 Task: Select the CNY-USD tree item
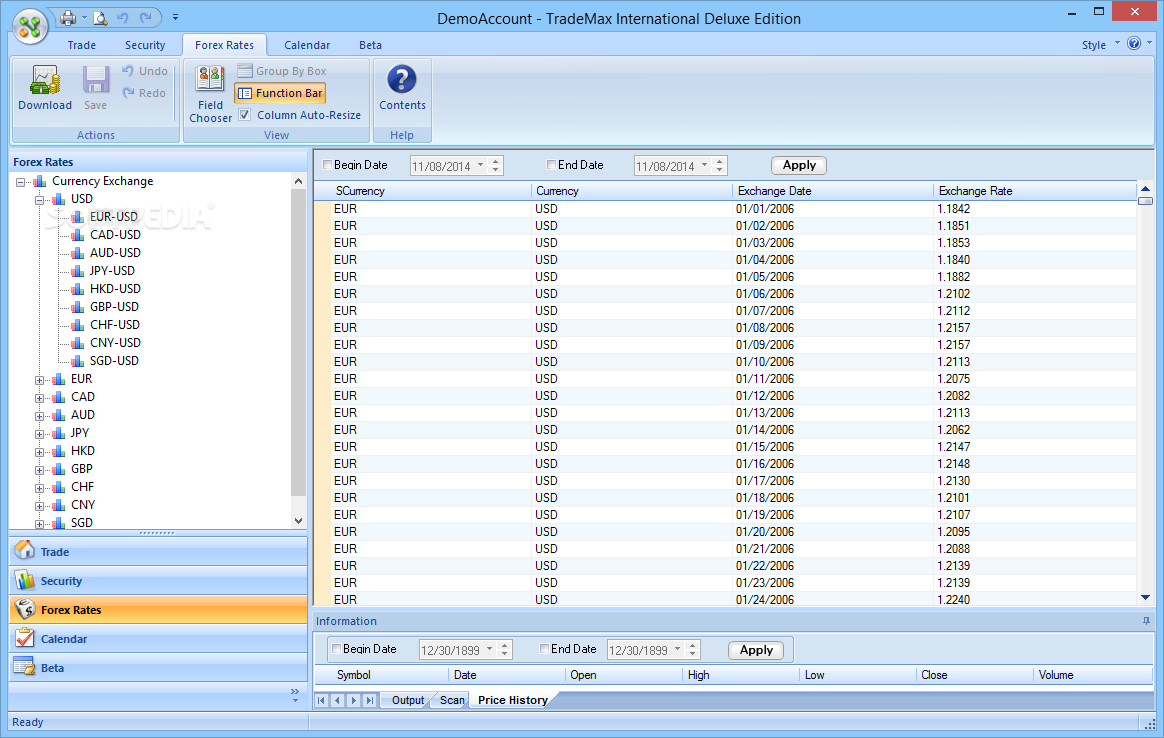115,343
